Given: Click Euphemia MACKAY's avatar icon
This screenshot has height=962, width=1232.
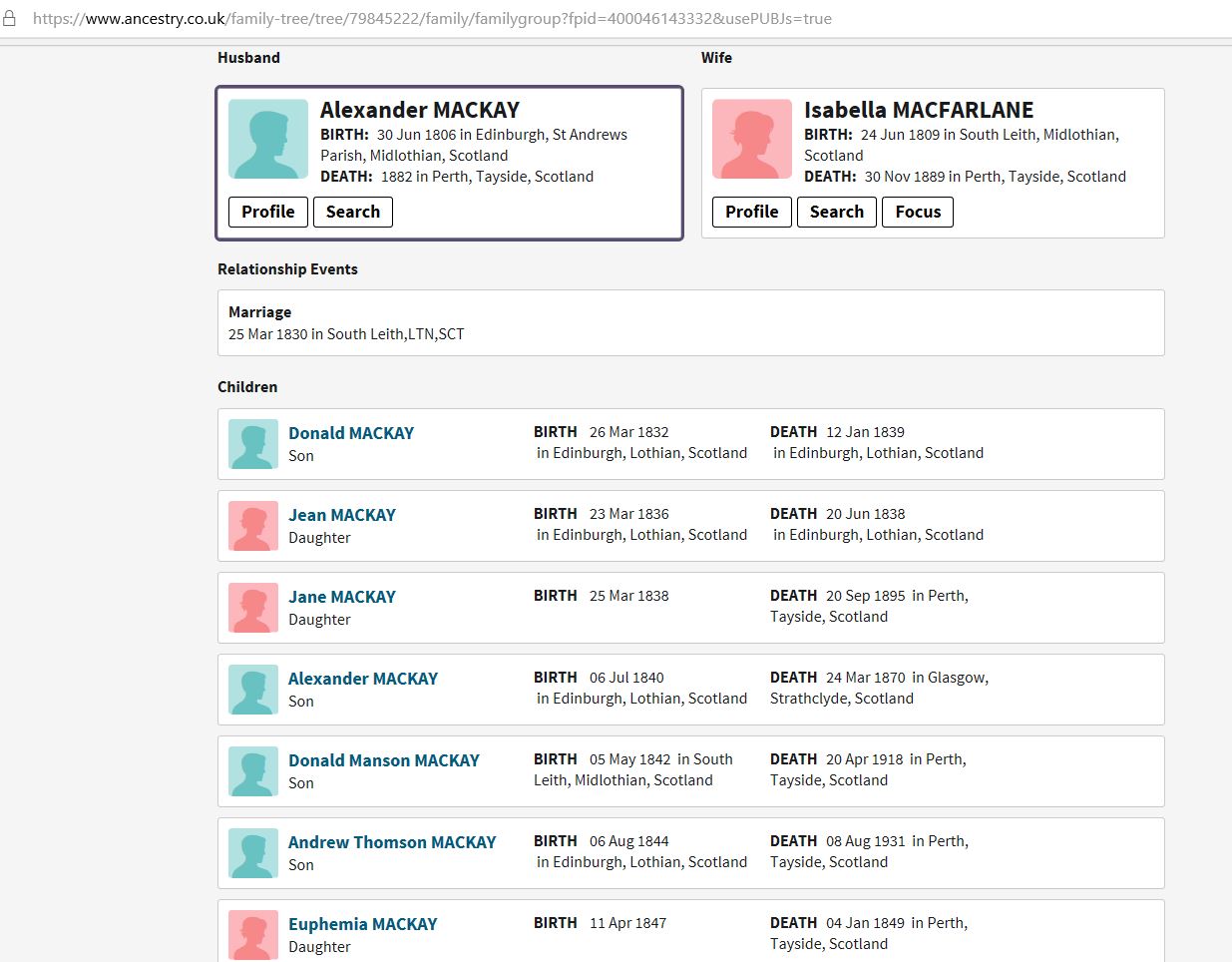Looking at the screenshot, I should tap(253, 934).
